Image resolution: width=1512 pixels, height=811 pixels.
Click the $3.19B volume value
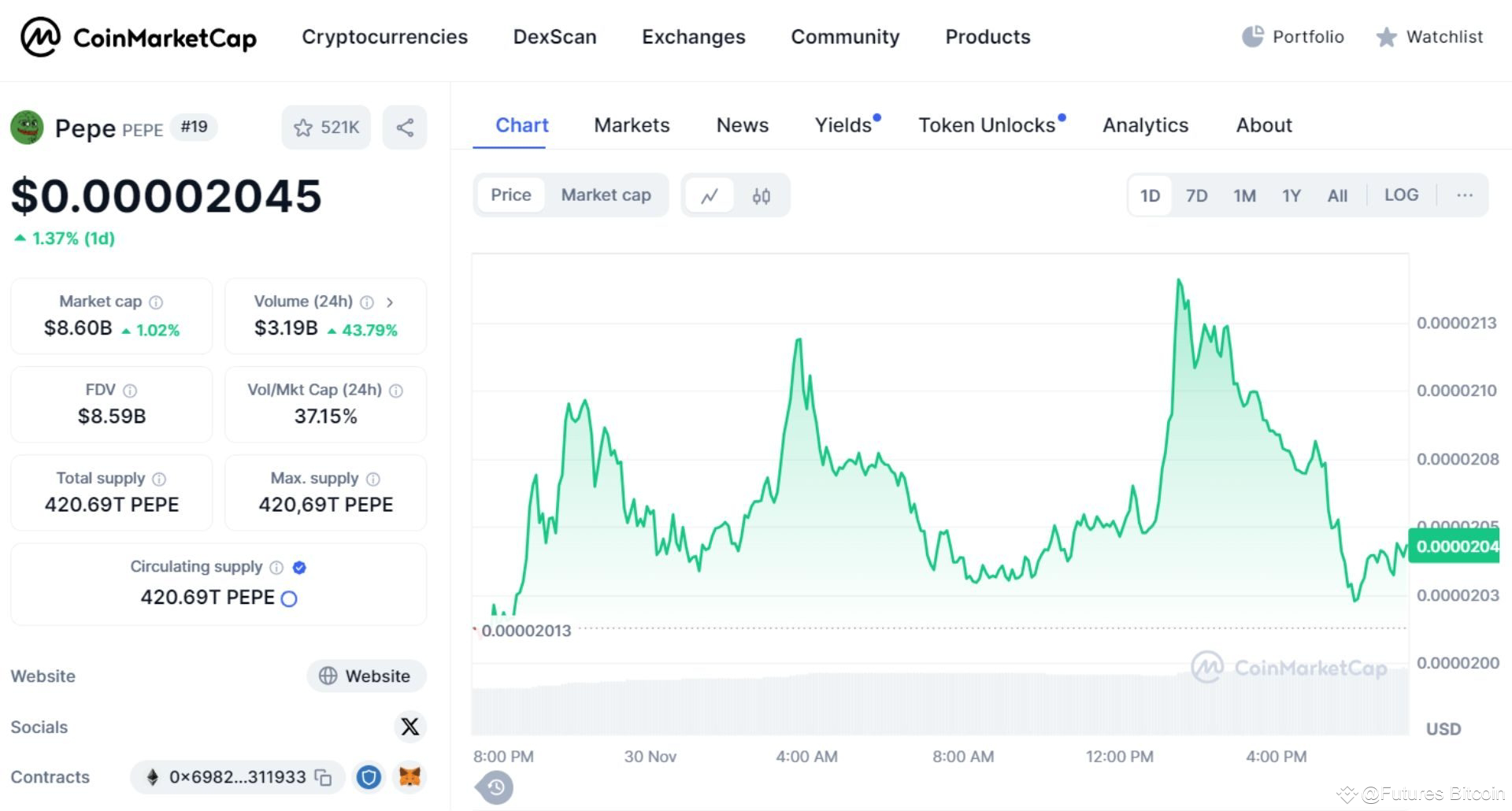click(286, 328)
